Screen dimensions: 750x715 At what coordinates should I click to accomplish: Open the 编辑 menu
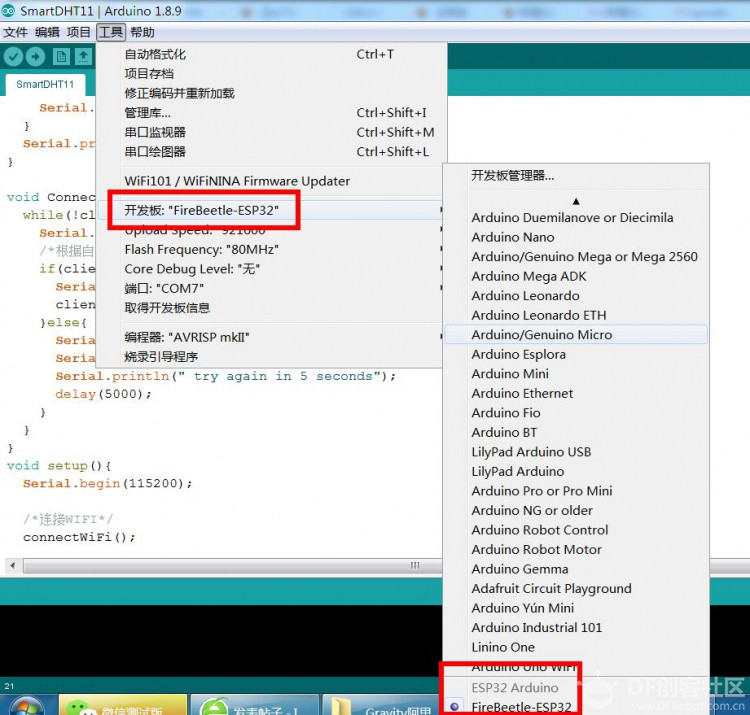click(x=47, y=33)
